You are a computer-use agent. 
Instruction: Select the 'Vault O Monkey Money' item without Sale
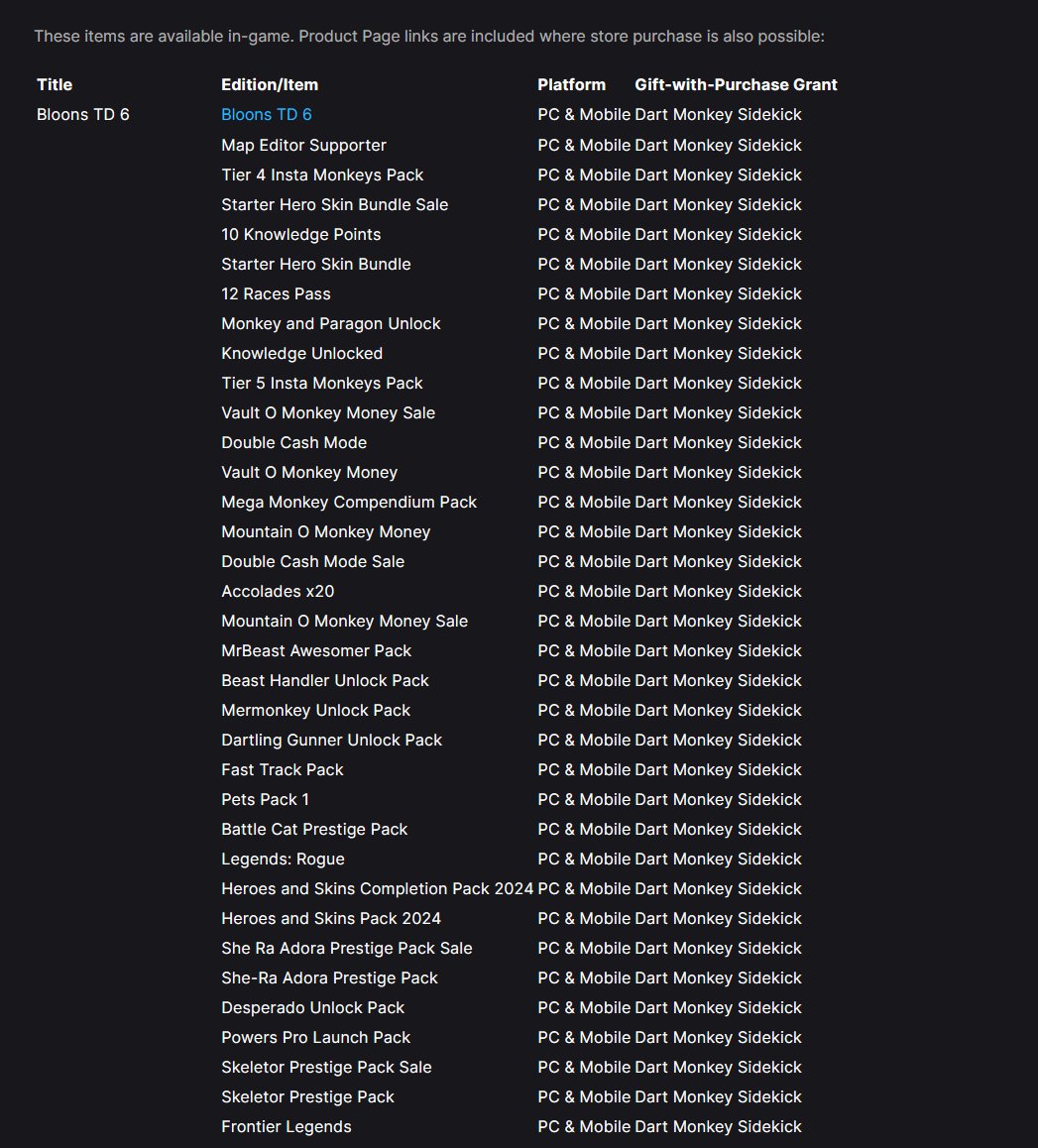point(309,473)
